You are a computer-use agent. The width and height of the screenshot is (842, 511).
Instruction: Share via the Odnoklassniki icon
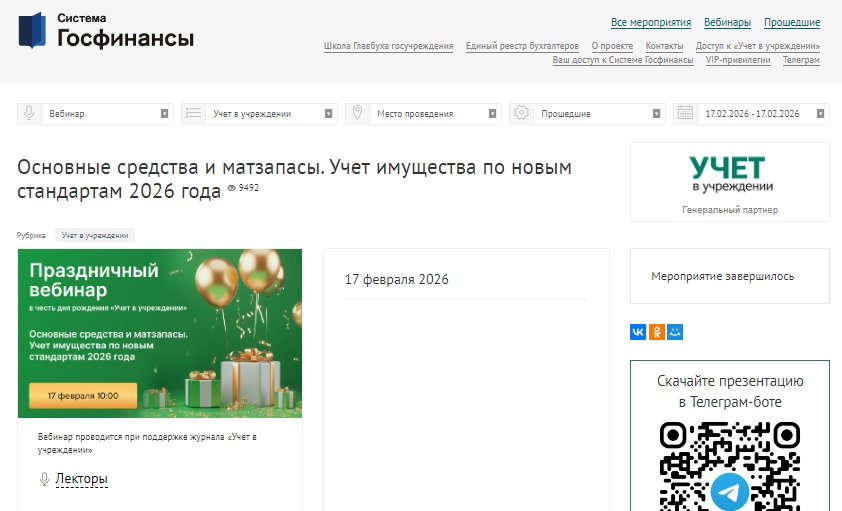[657, 332]
